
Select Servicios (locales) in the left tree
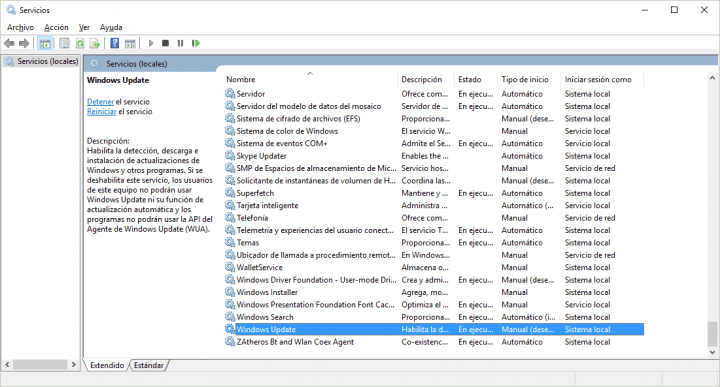(42, 61)
